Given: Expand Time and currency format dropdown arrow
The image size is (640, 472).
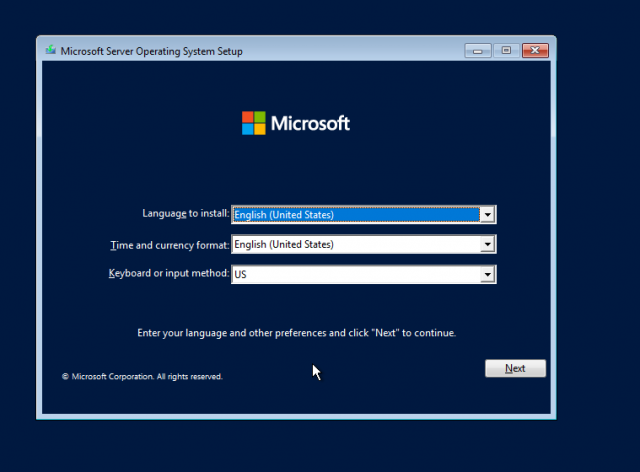Looking at the screenshot, I should tap(487, 244).
